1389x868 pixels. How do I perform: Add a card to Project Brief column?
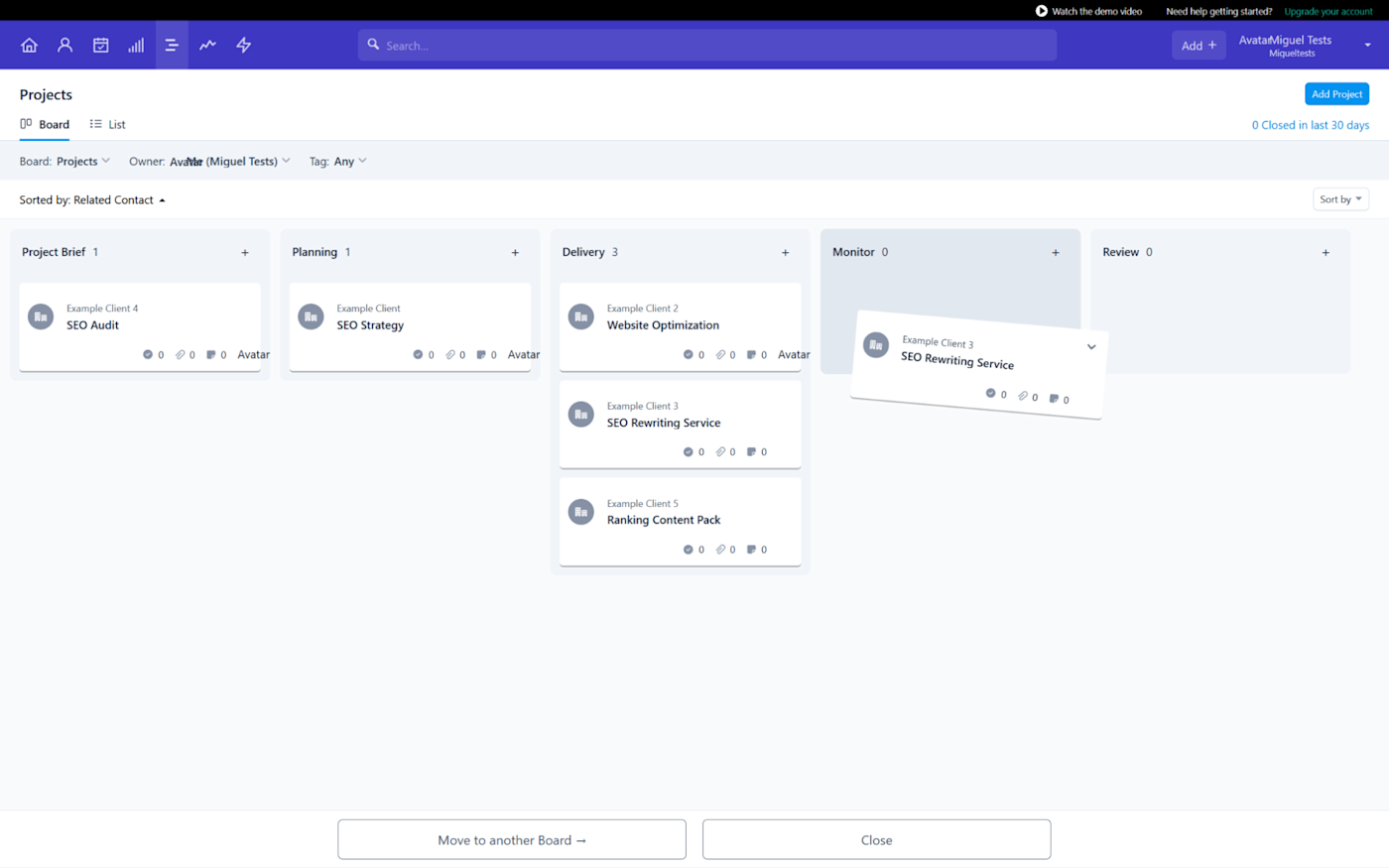click(x=245, y=253)
